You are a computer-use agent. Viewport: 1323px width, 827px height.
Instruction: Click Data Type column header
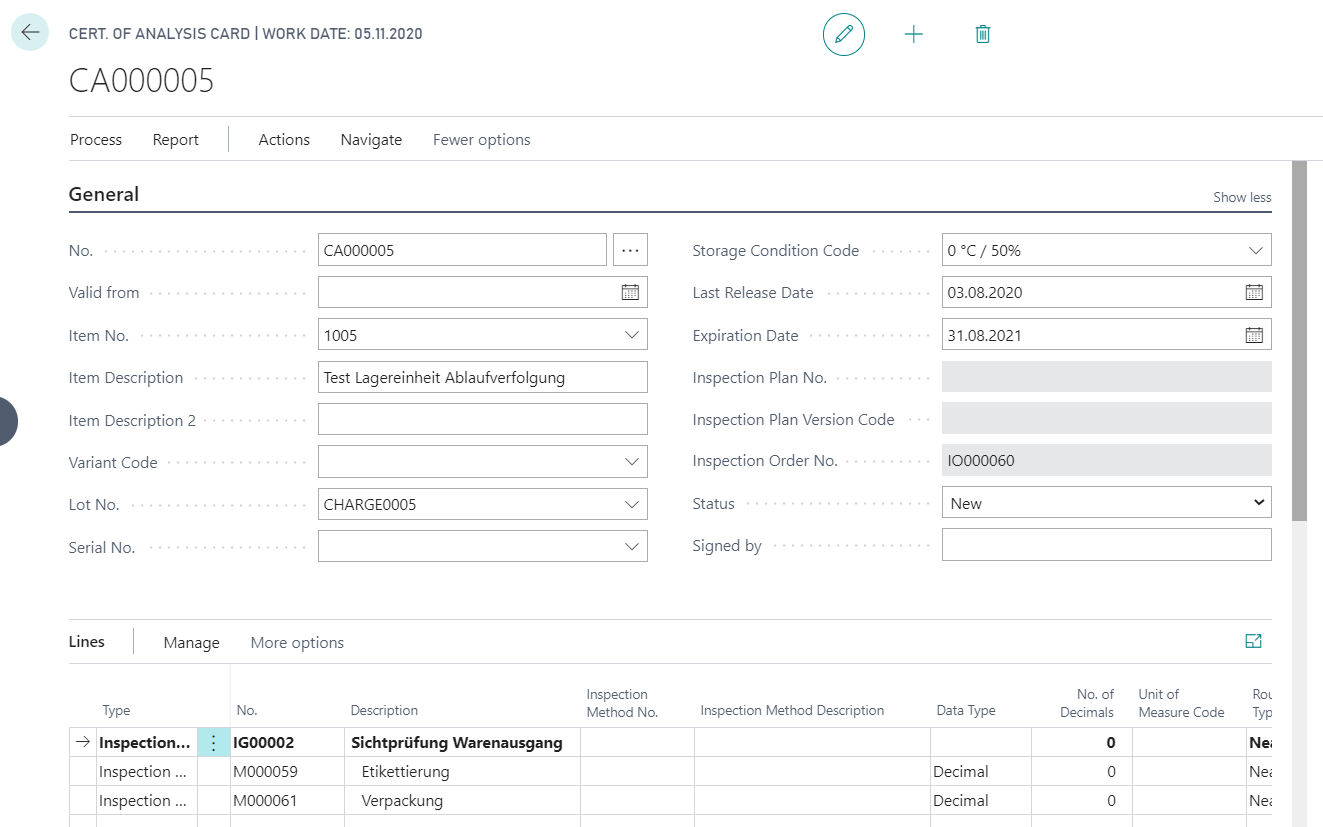[966, 710]
